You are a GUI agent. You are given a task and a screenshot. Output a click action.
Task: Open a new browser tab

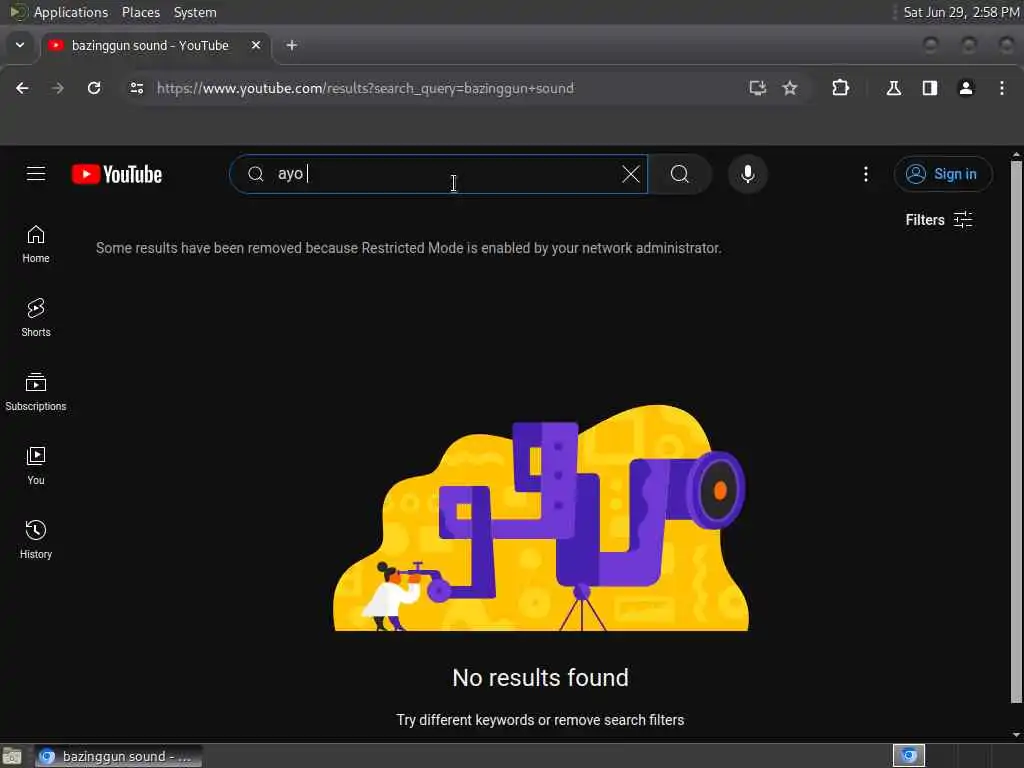292,45
